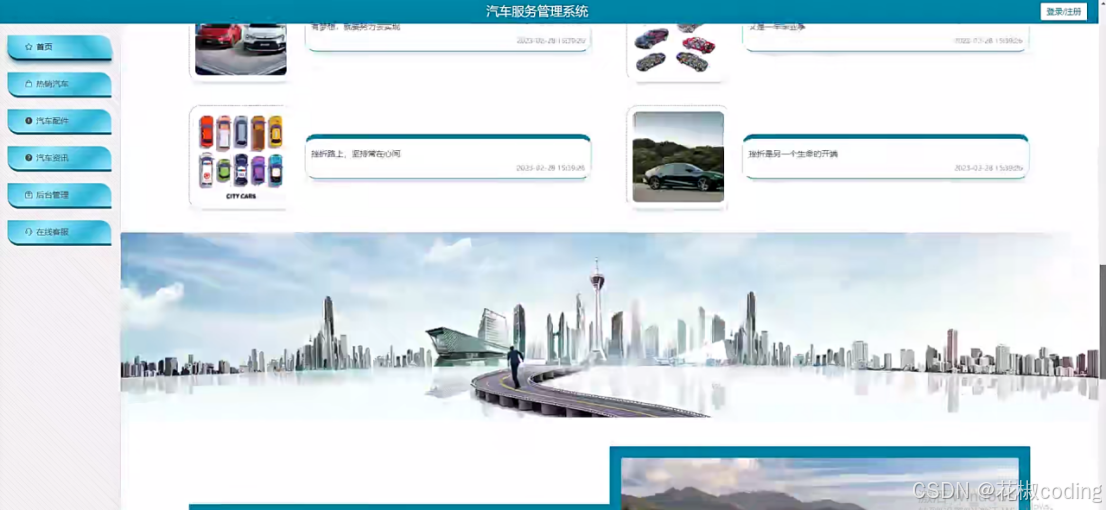Viewport: 1106px width, 511px height.
Task: Click the star icon beside 首页
Action: click(28, 47)
